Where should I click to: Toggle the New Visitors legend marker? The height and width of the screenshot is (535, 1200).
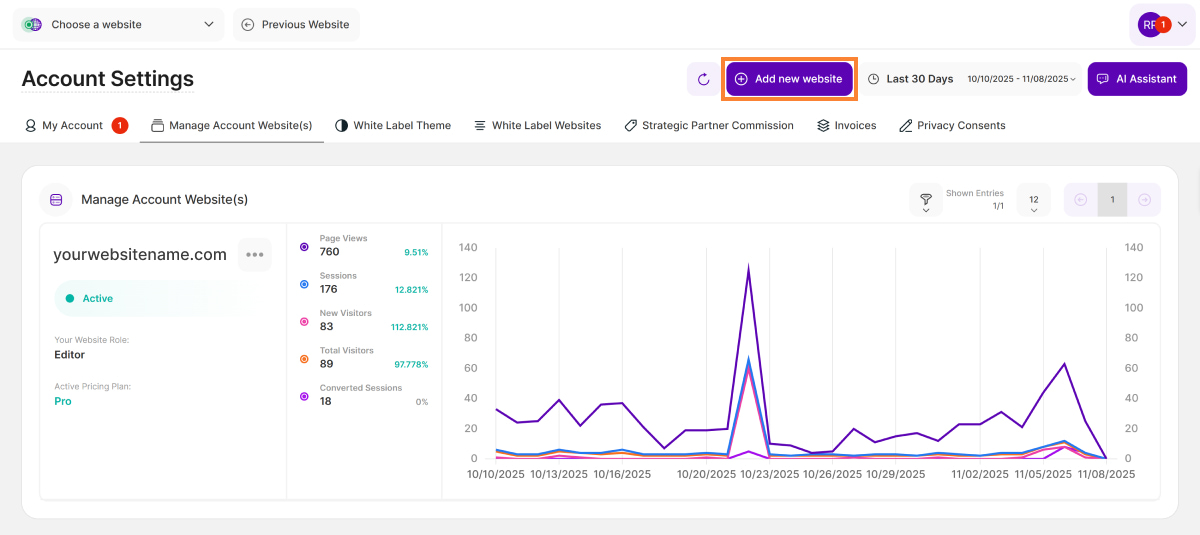coord(304,321)
